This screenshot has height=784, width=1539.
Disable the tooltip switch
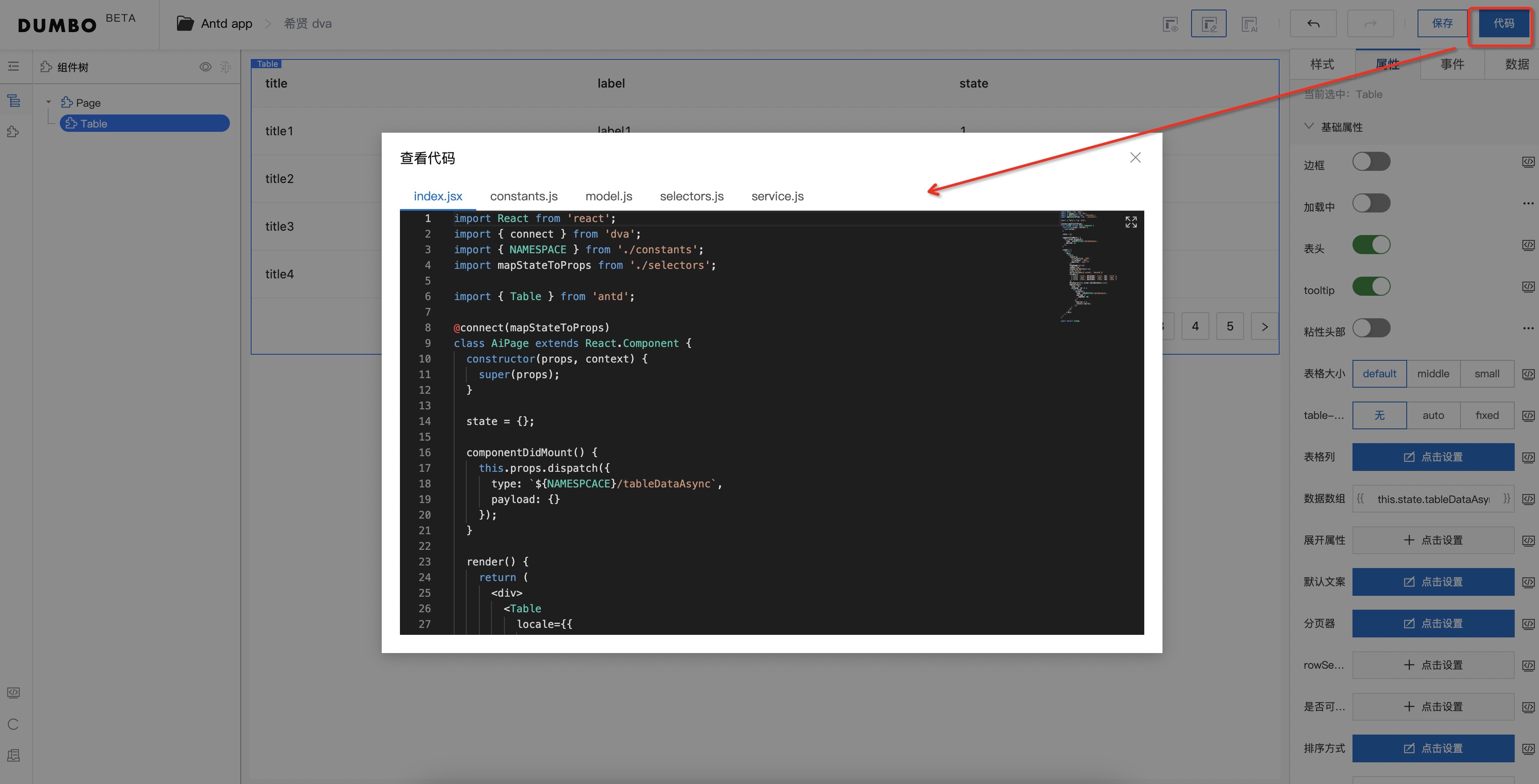pos(1371,287)
